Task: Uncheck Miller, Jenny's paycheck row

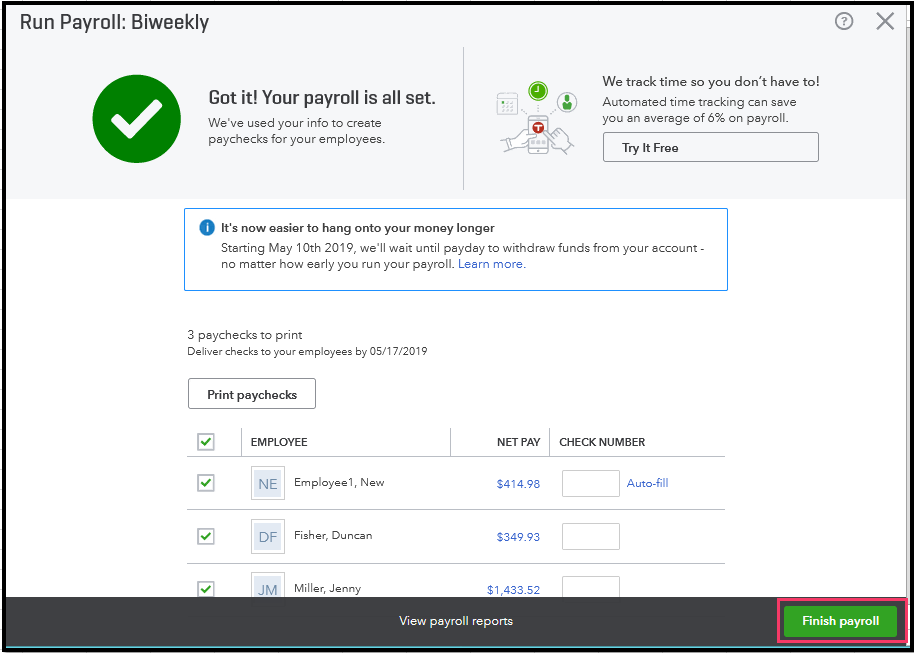Action: [206, 588]
